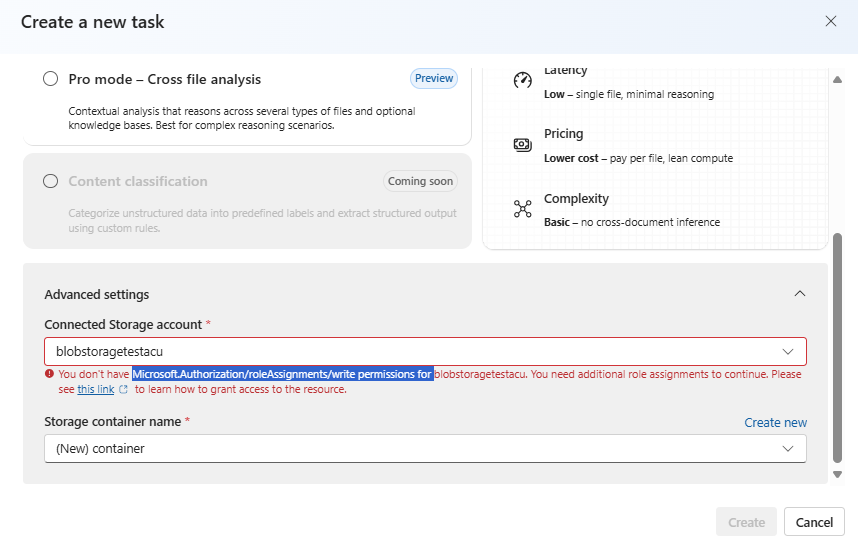The width and height of the screenshot is (858, 547).
Task: Click the 'Storage container name' label
Action: click(113, 422)
